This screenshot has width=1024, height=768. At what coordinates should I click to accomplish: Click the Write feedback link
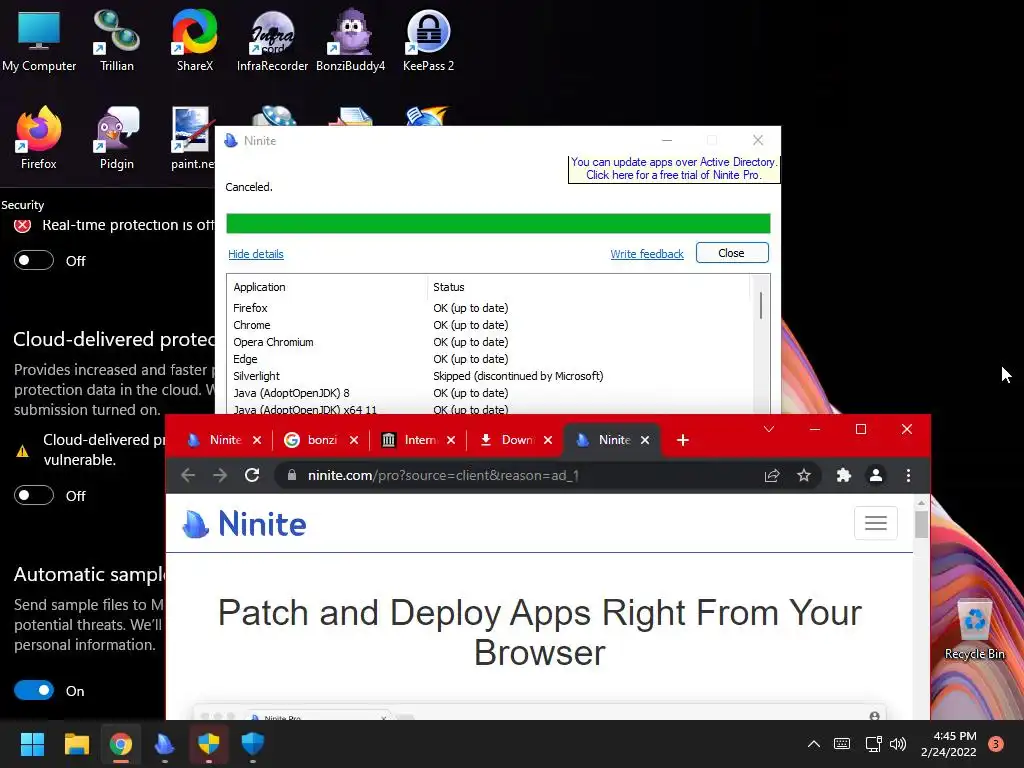647,254
